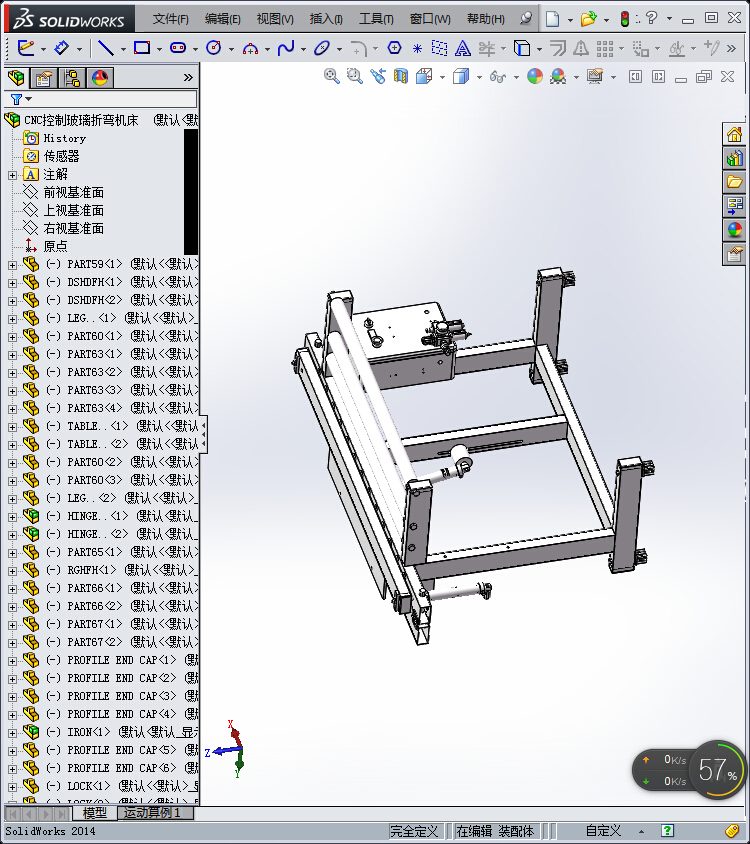The height and width of the screenshot is (844, 750).
Task: Select 传感器 in the tree
Action: (61, 157)
